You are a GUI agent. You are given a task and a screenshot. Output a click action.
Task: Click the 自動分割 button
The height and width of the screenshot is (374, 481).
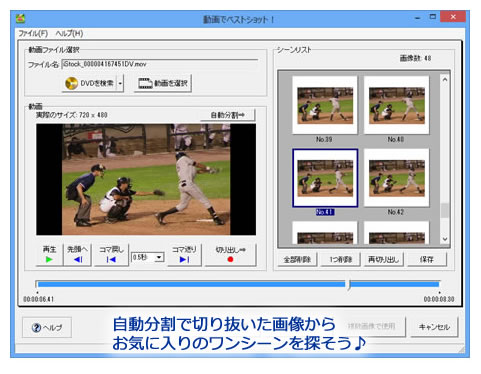tap(228, 115)
